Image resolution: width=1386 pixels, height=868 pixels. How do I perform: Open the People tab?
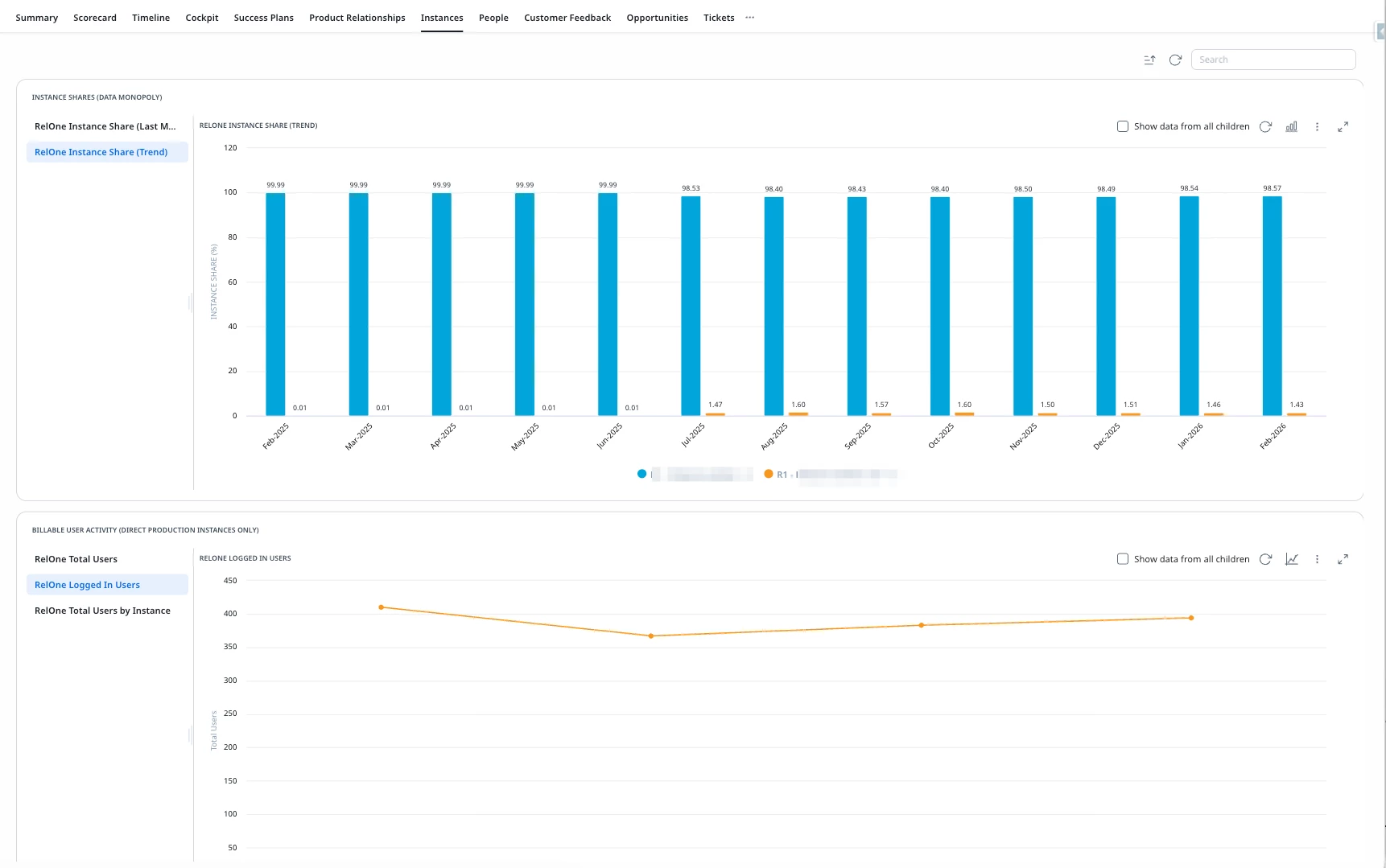[x=493, y=18]
